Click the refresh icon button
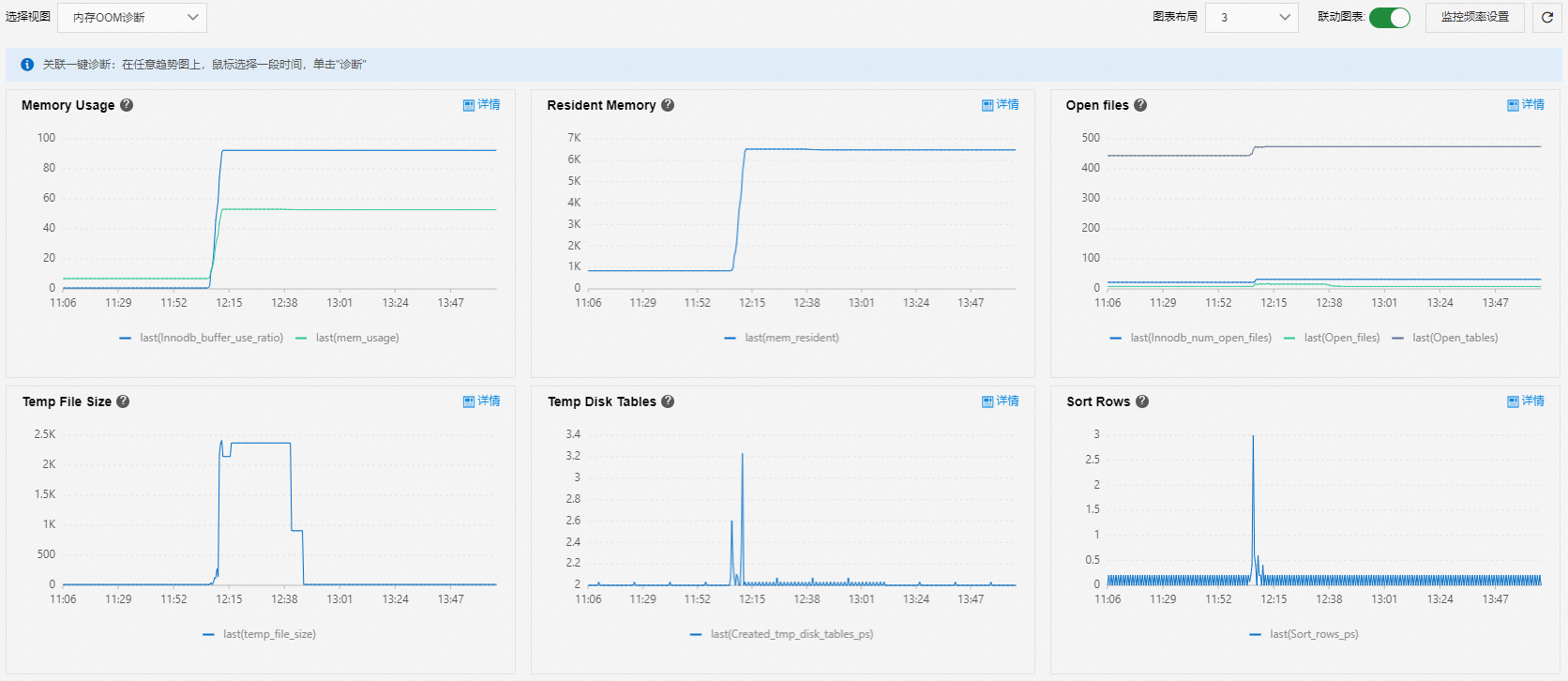1568x681 pixels. coord(1547,17)
